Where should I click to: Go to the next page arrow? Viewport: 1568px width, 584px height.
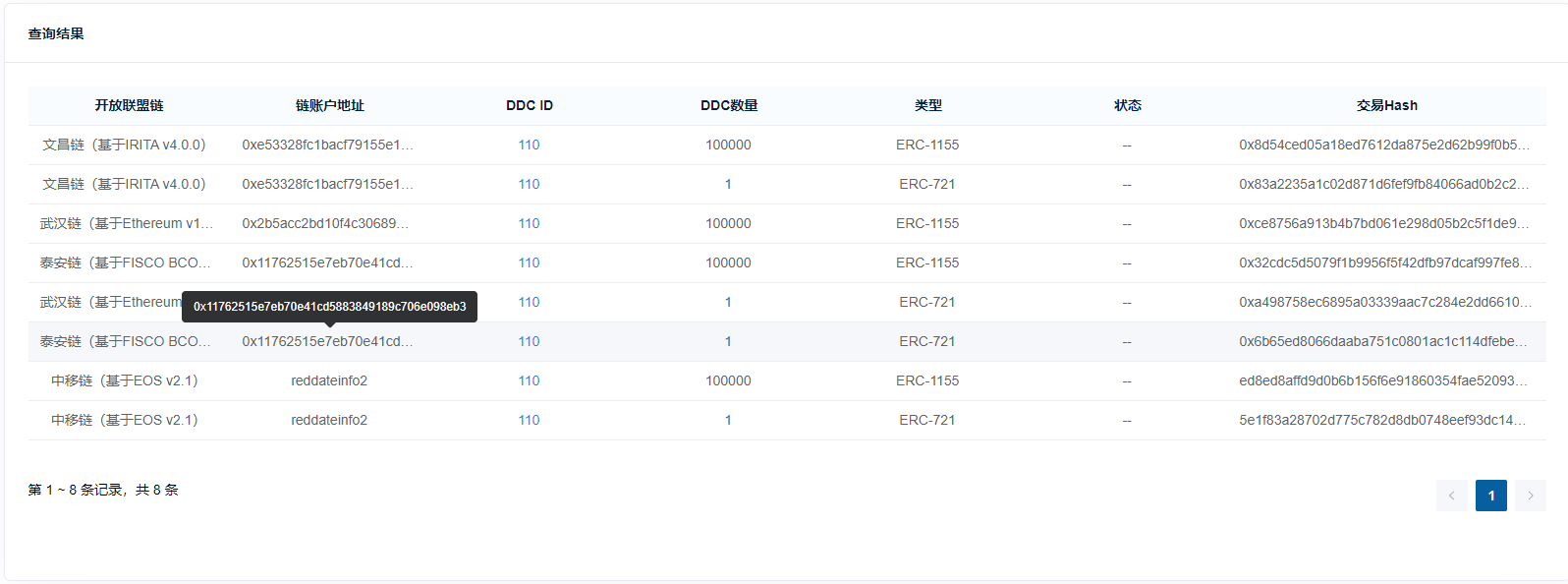pyautogui.click(x=1530, y=496)
